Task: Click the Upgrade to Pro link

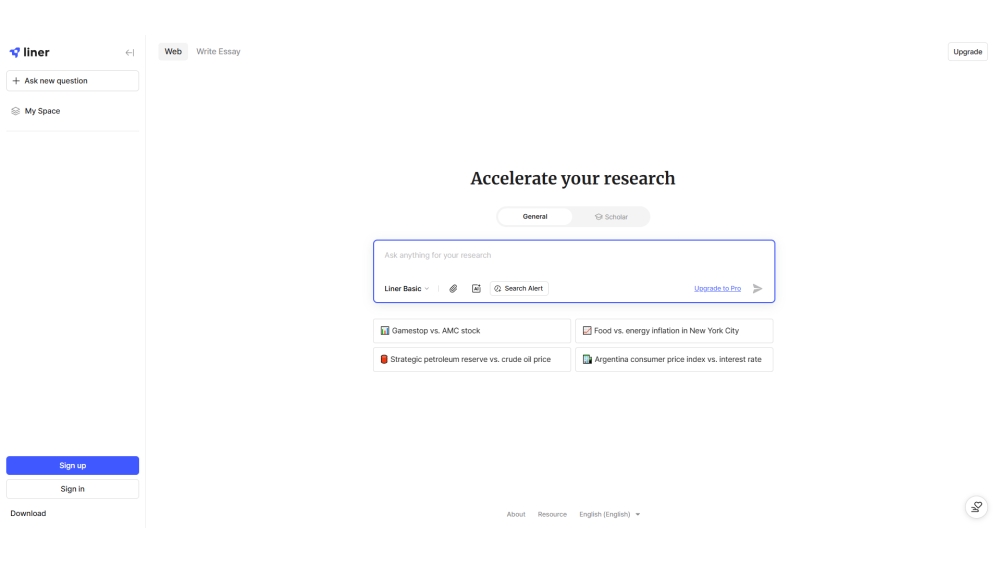Action: coord(717,288)
